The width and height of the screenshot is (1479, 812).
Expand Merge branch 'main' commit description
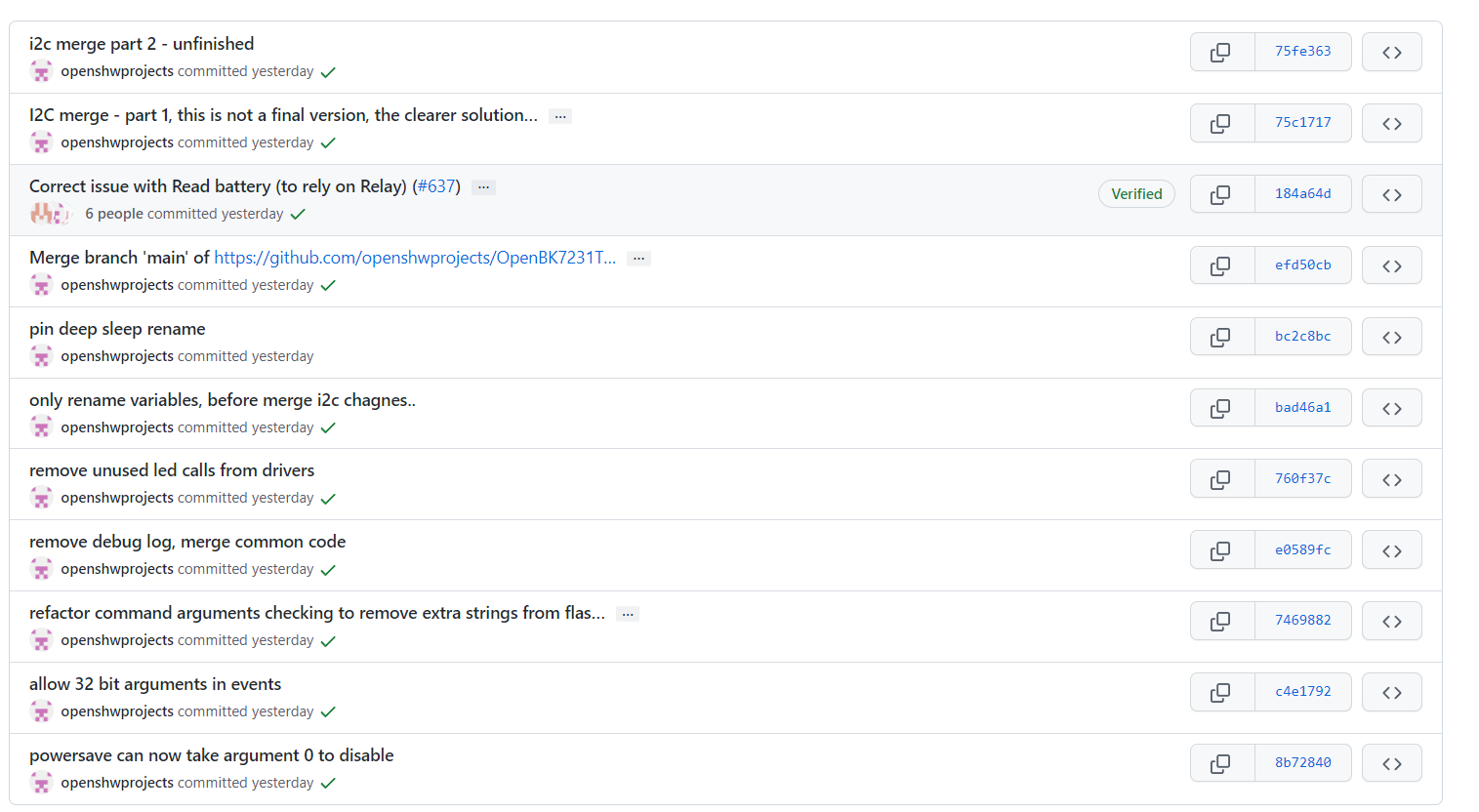(638, 259)
